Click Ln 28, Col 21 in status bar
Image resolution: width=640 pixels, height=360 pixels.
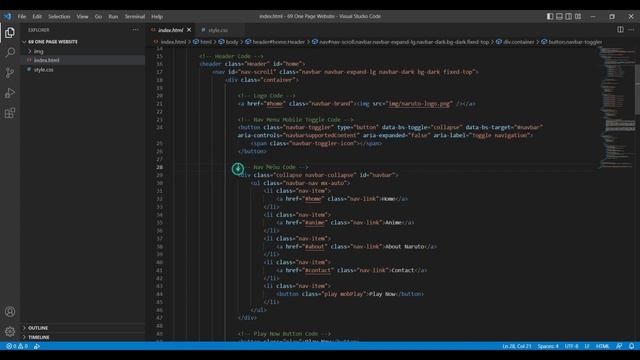point(516,346)
